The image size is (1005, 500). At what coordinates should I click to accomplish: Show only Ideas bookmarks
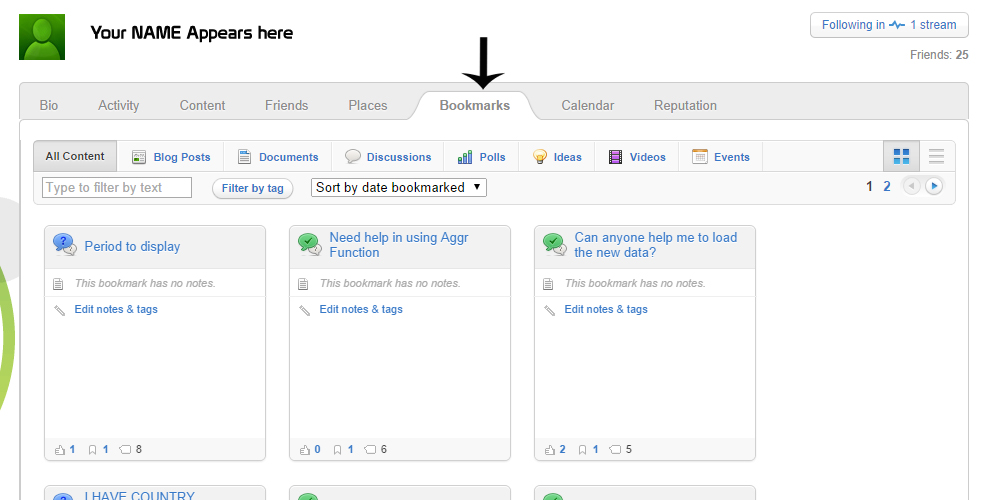click(x=557, y=157)
